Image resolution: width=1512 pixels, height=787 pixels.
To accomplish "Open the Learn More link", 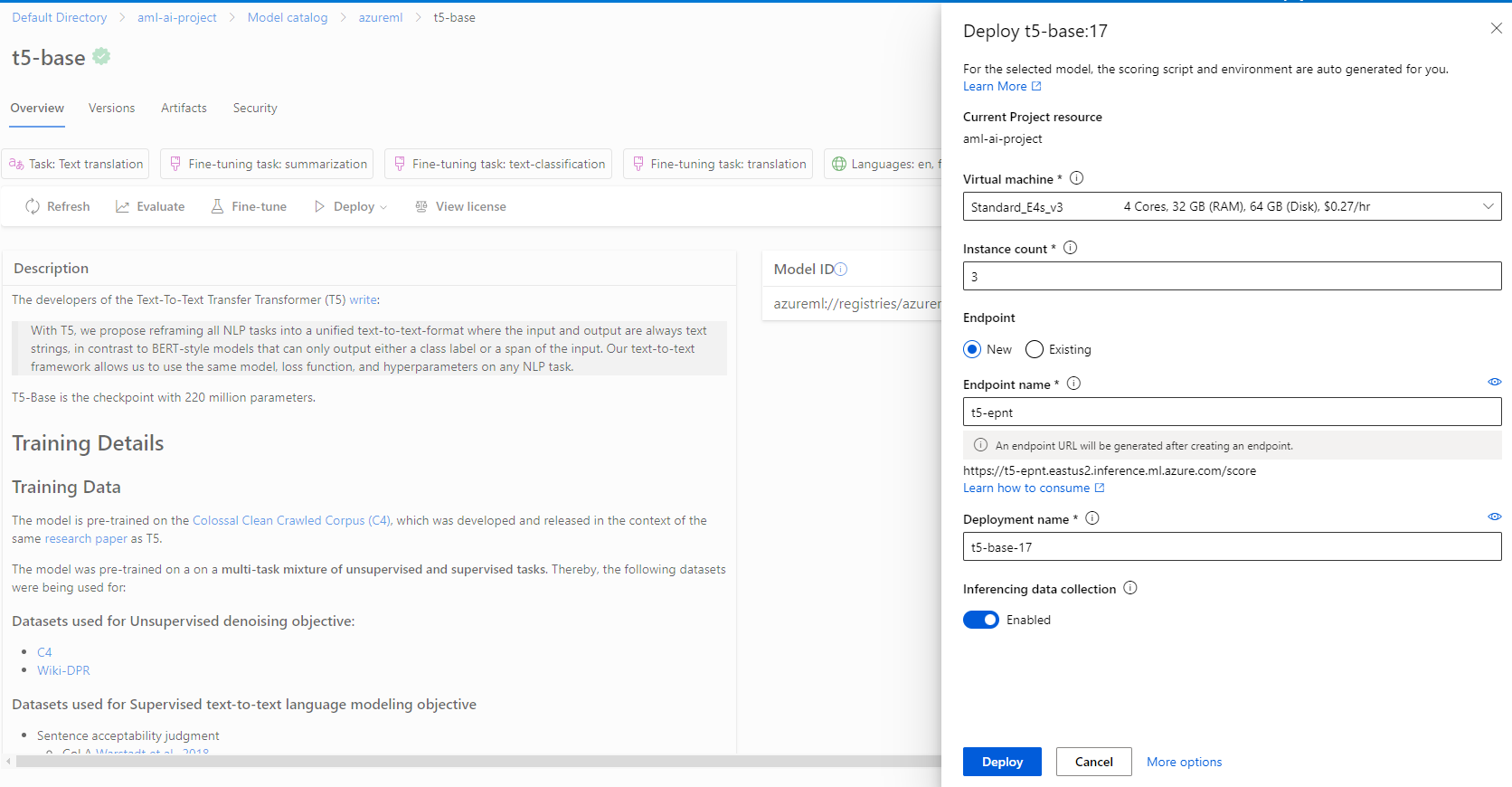I will tap(995, 86).
